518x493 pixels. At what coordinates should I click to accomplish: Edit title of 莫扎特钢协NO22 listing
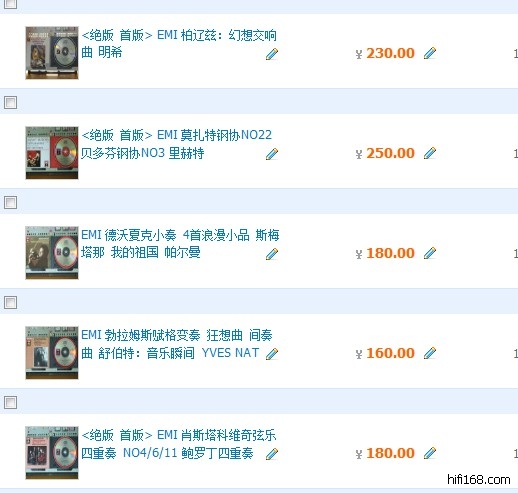tap(272, 154)
